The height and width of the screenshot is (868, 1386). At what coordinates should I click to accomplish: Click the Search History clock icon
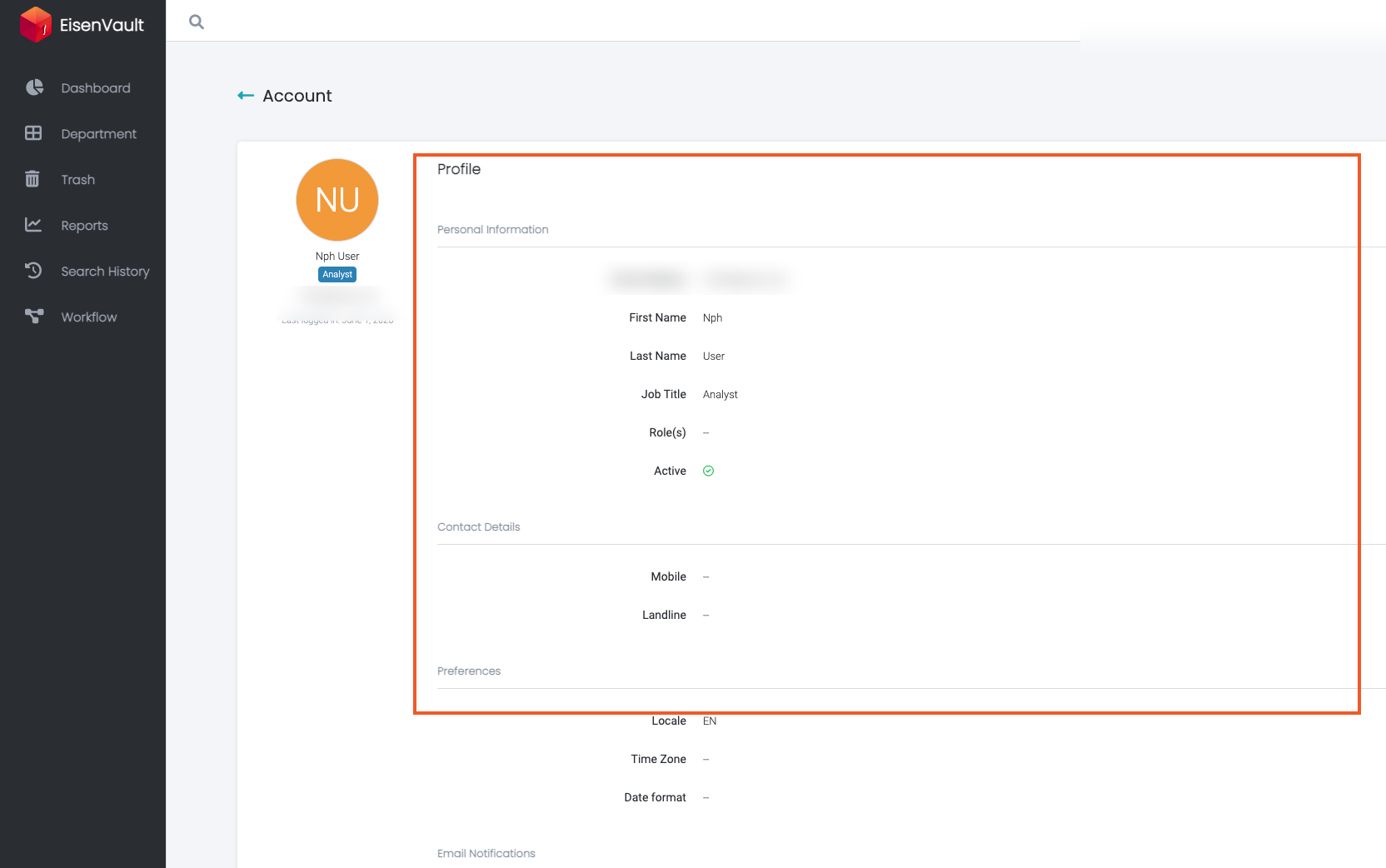33,270
